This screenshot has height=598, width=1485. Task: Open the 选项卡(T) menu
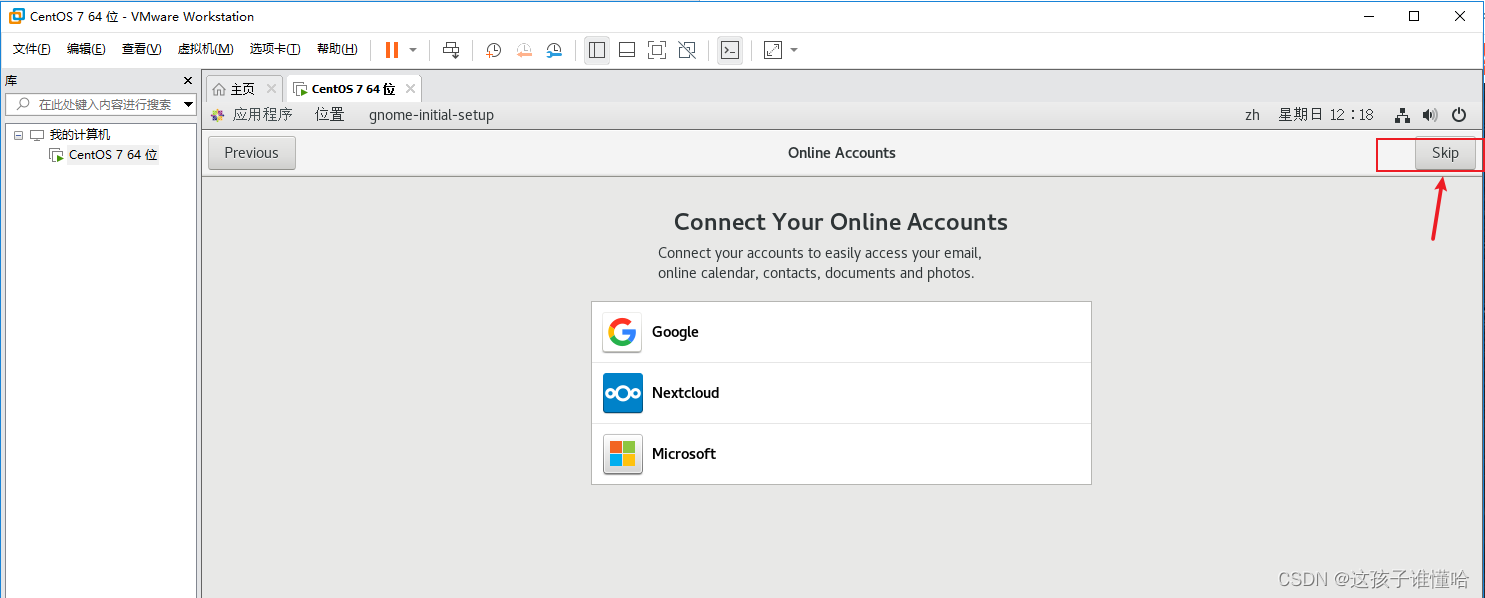[x=275, y=49]
